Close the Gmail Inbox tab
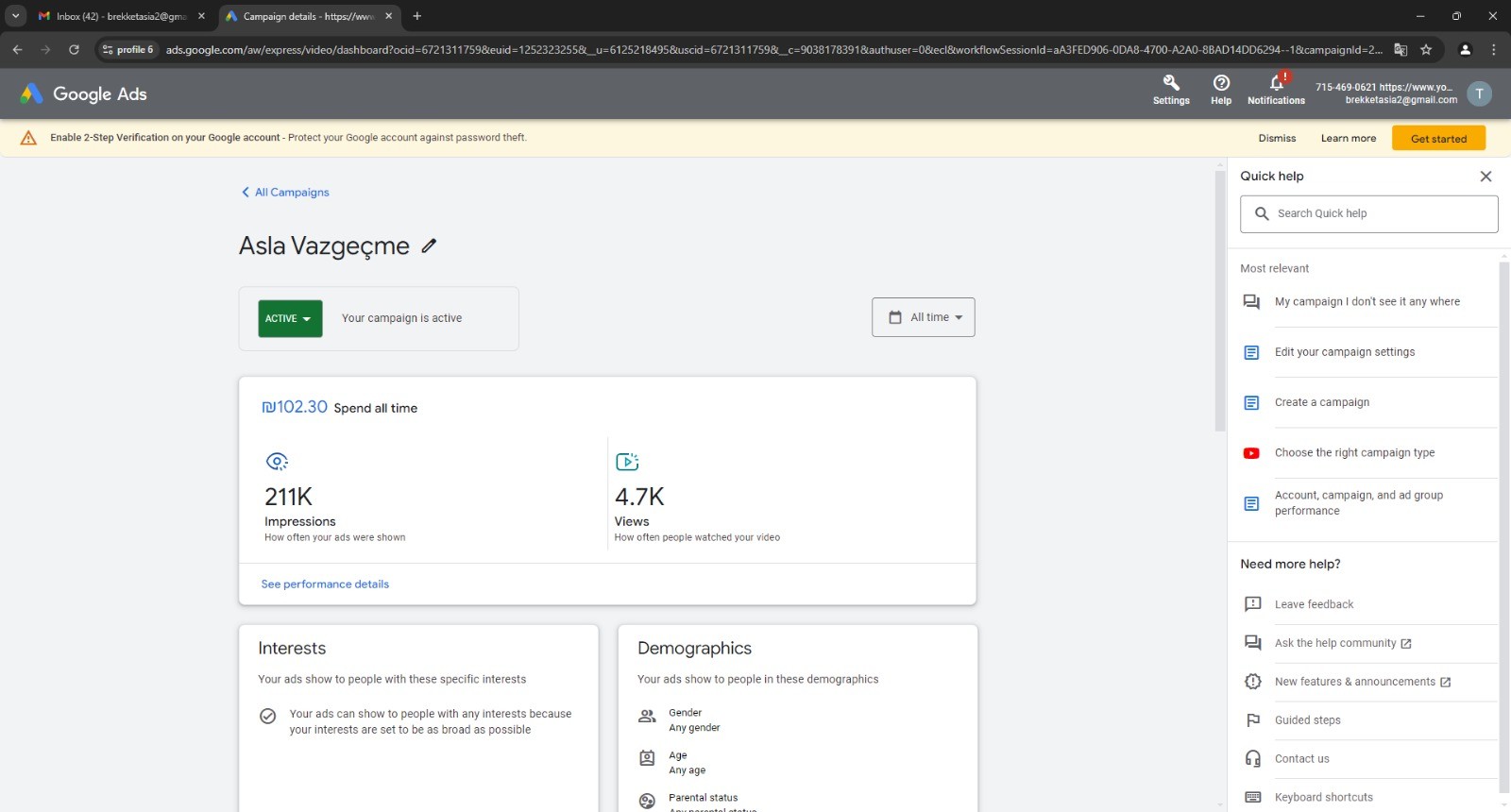Viewport: 1511px width, 812px height. coord(201,16)
